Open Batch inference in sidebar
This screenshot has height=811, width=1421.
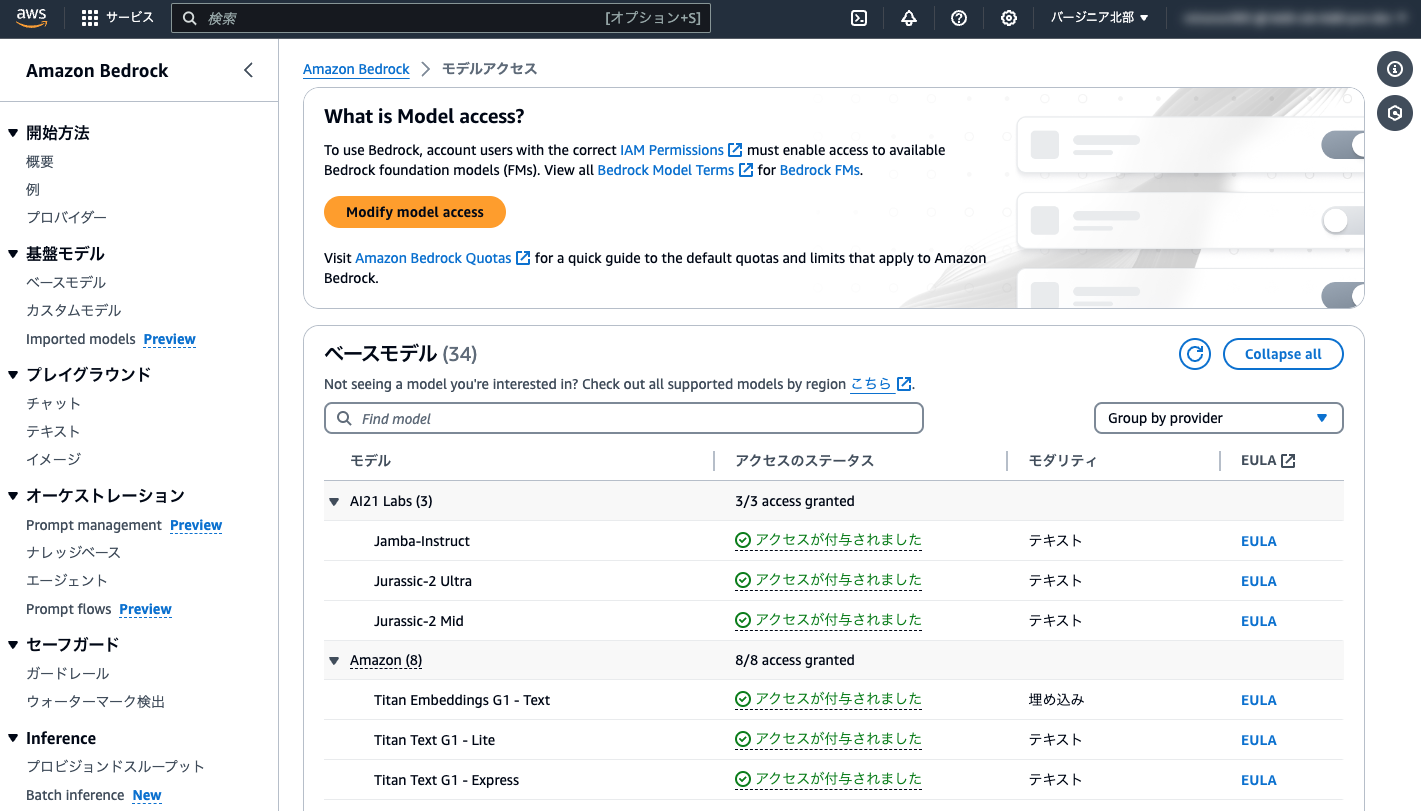[x=75, y=795]
